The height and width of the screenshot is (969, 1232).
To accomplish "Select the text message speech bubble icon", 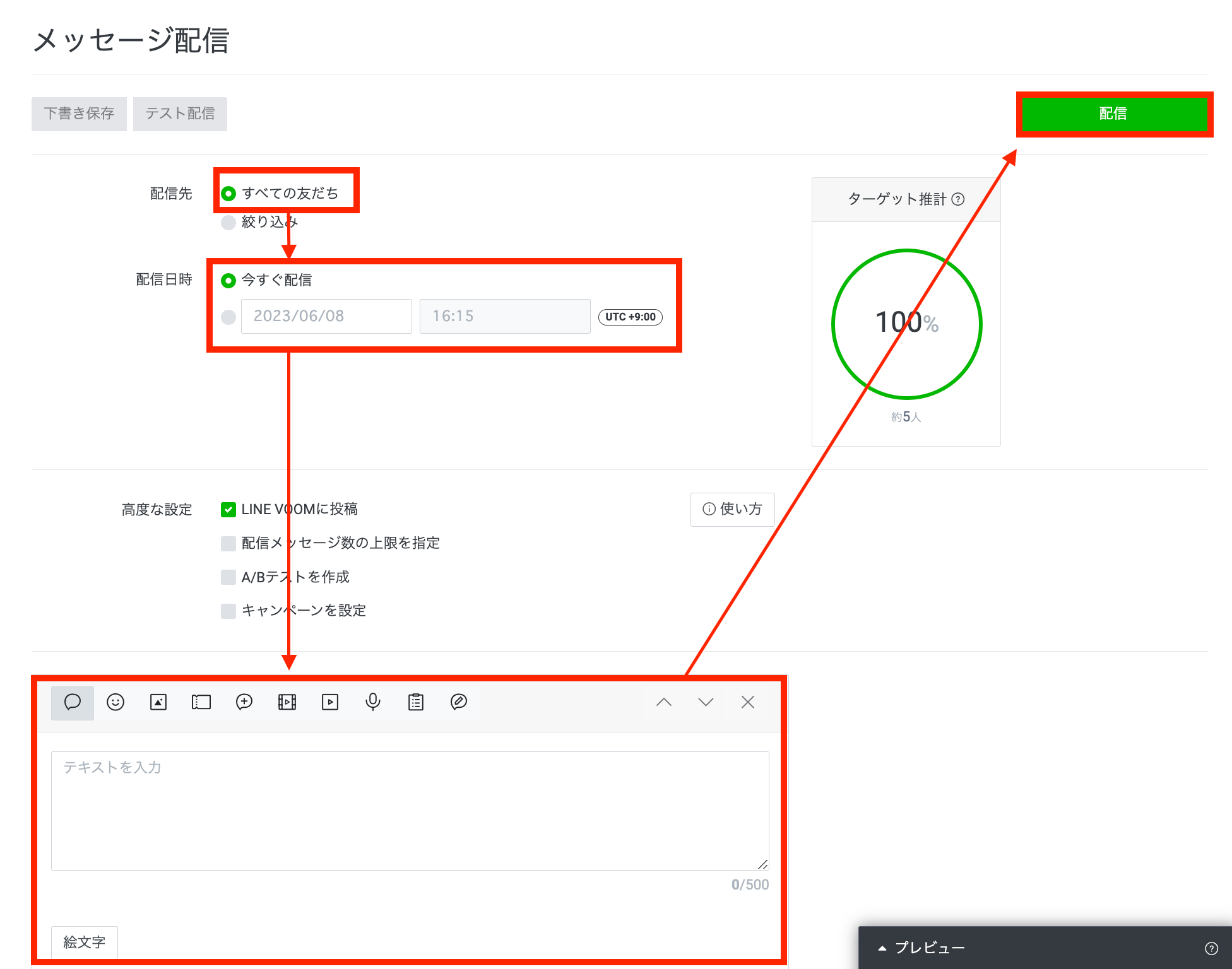I will coord(73,702).
